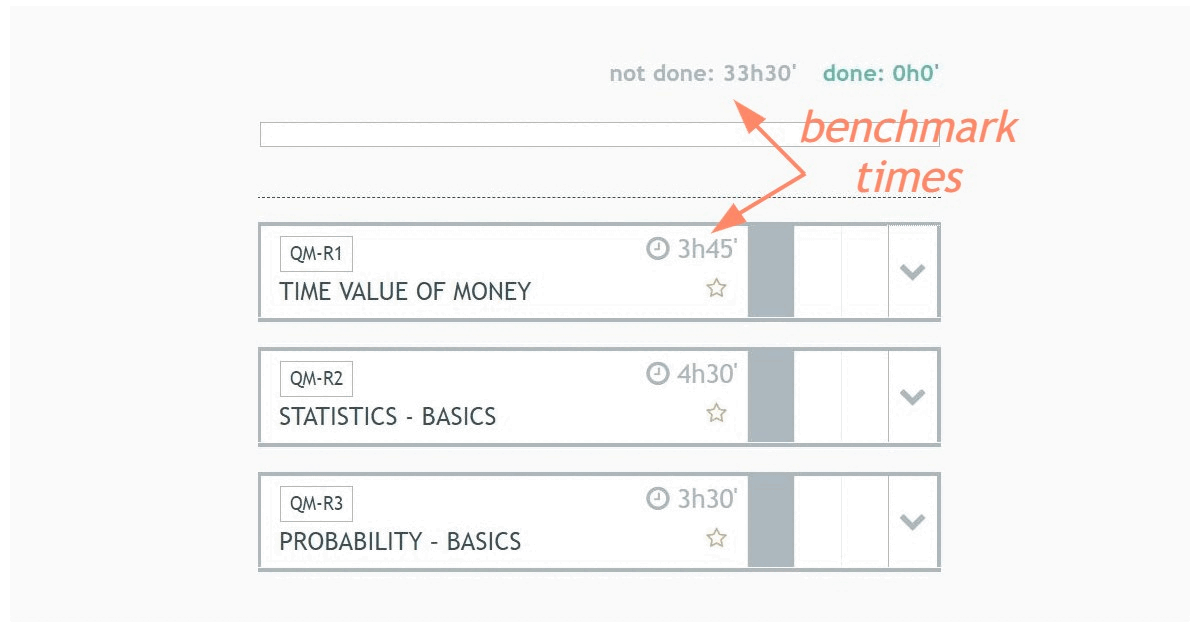This screenshot has width=1200, height=628.
Task: Click the QM-R1 reading tag
Action: (316, 254)
